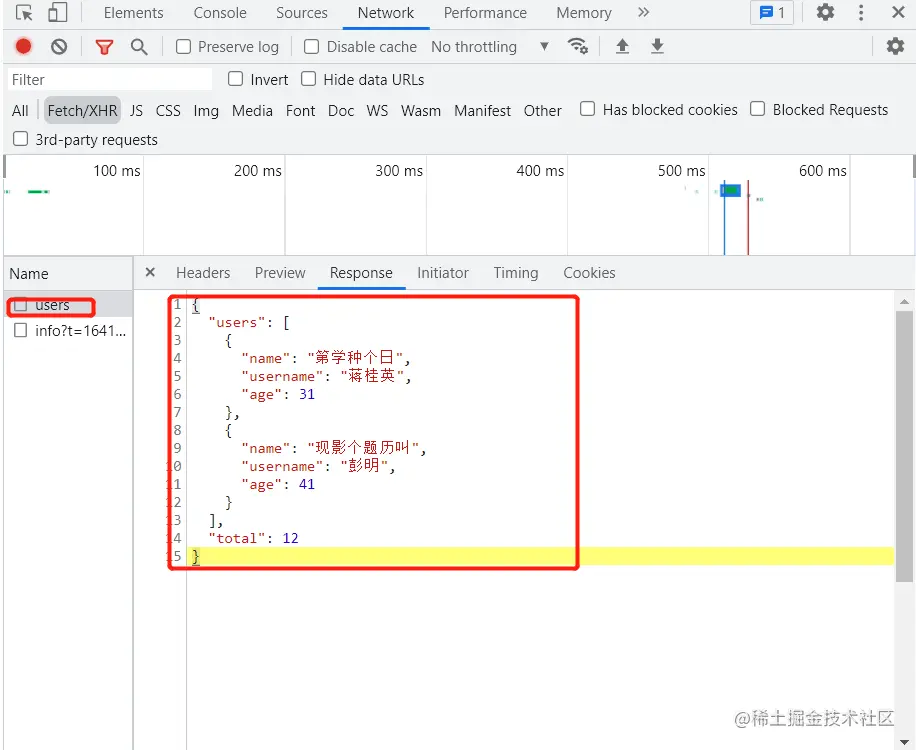Stop recording network log
Viewport: 916px width, 750px height.
coord(23,46)
